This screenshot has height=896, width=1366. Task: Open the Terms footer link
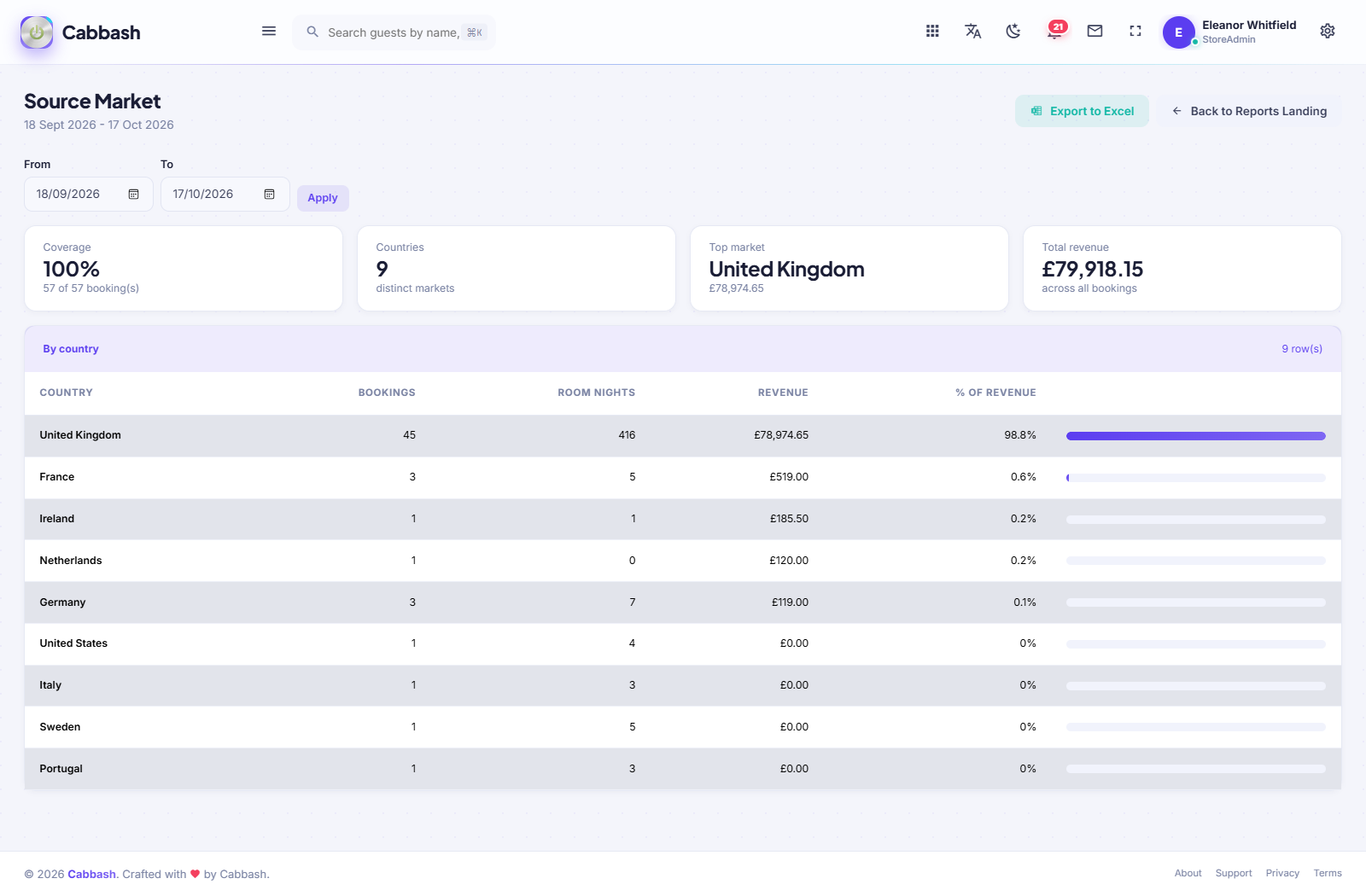[1328, 873]
